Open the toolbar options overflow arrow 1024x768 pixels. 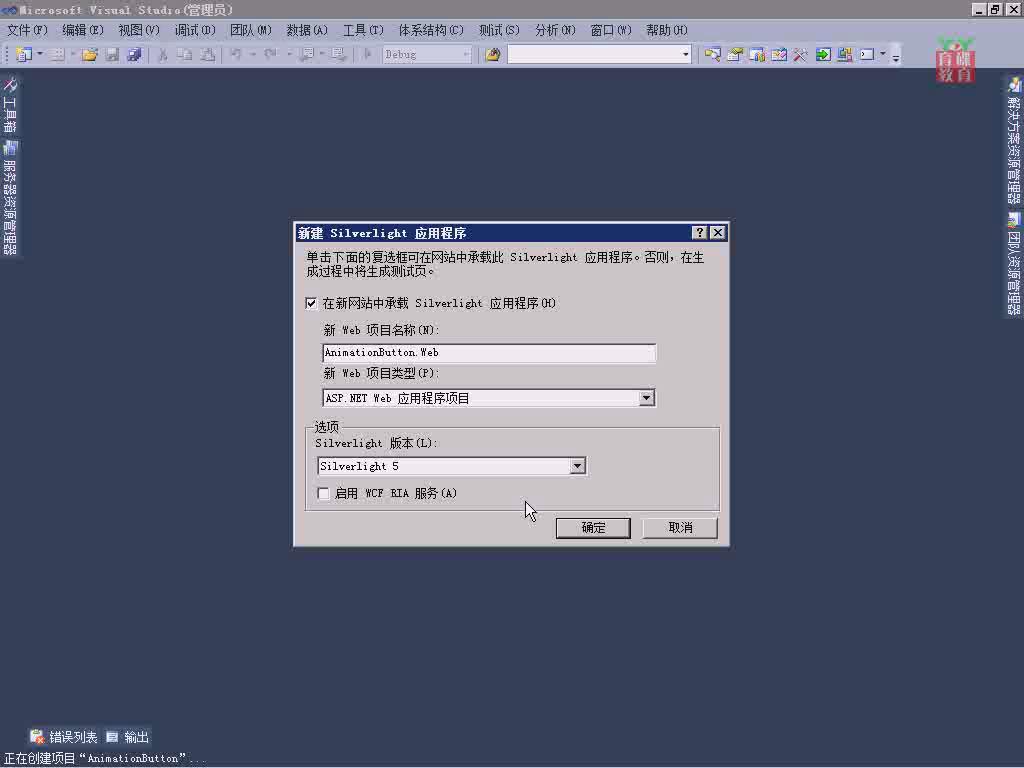coord(896,56)
